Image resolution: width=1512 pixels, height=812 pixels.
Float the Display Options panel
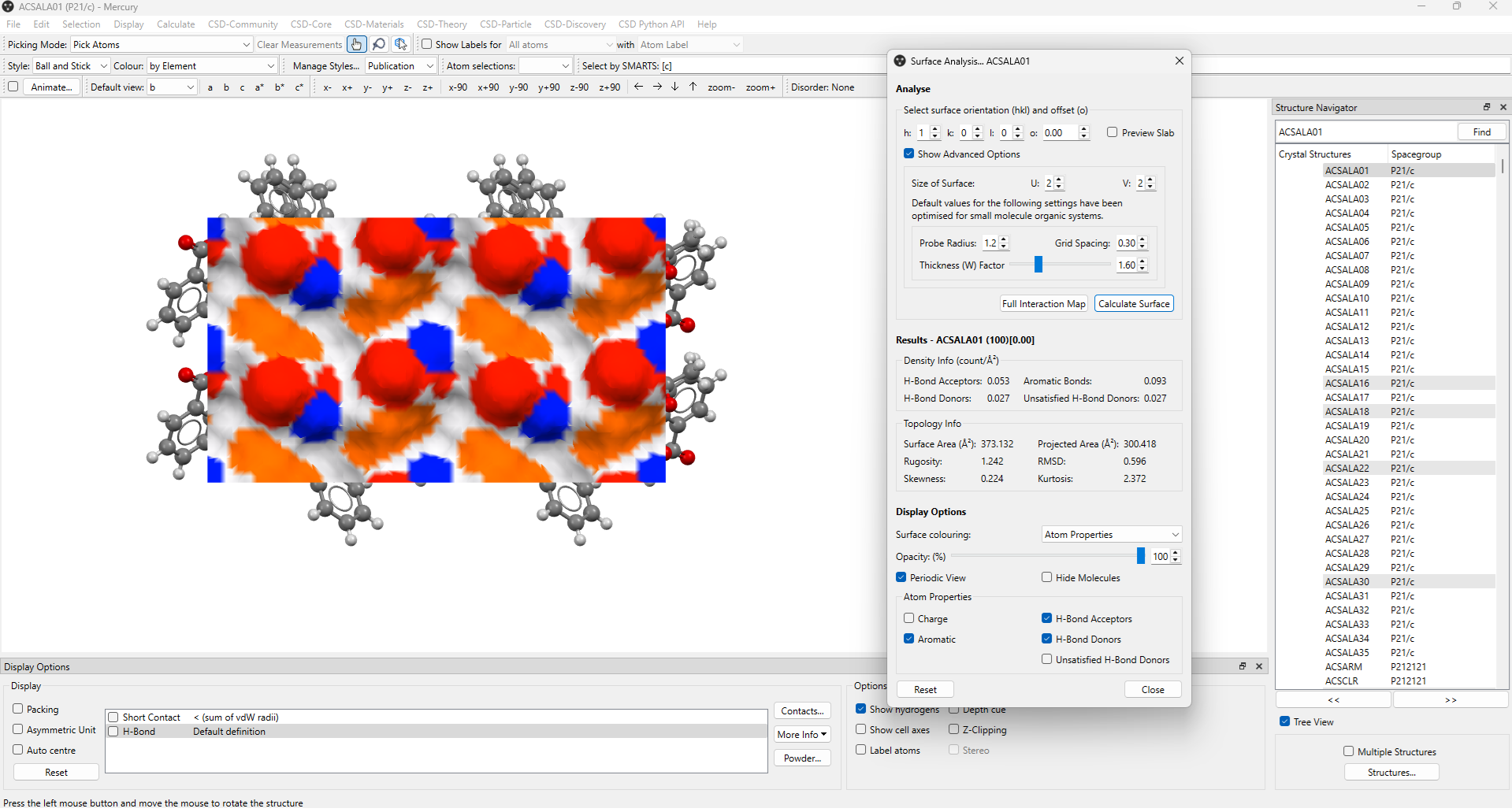tap(1242, 666)
